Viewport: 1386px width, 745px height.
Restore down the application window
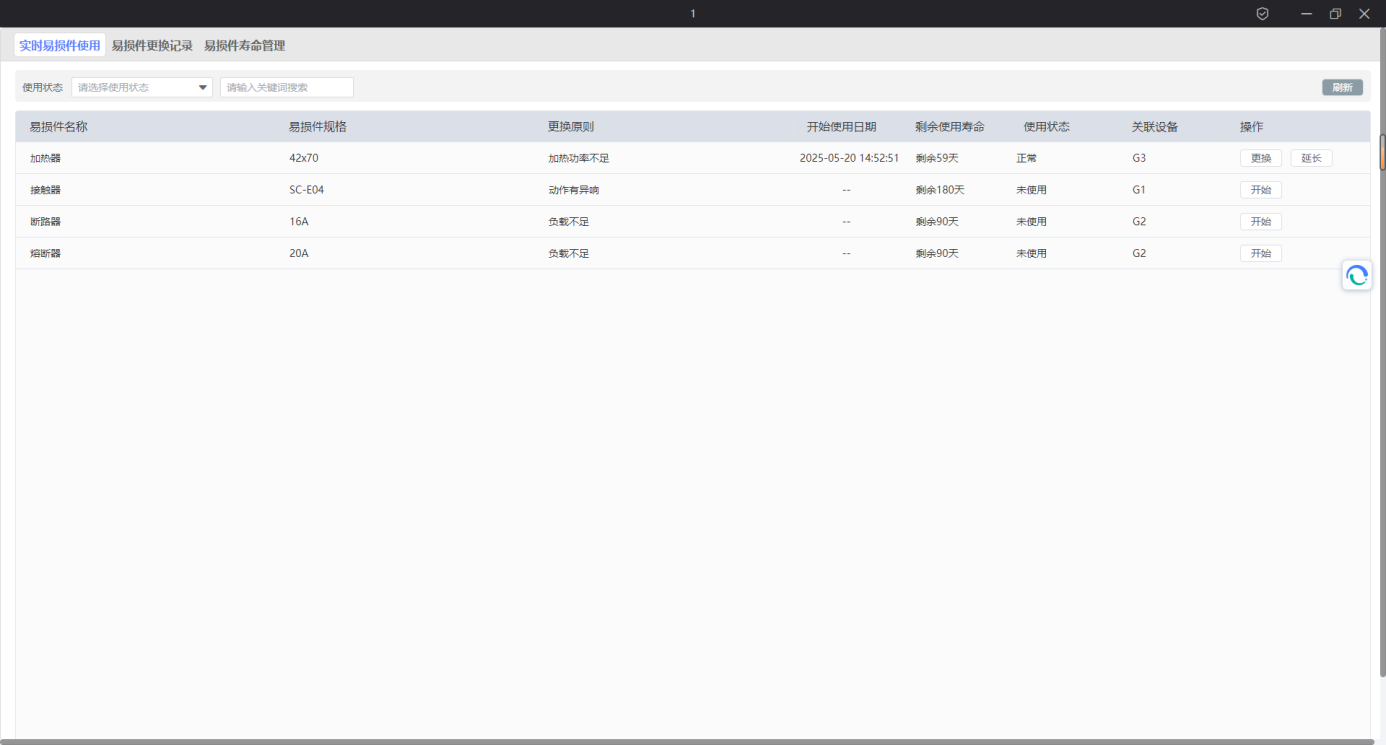pos(1335,14)
